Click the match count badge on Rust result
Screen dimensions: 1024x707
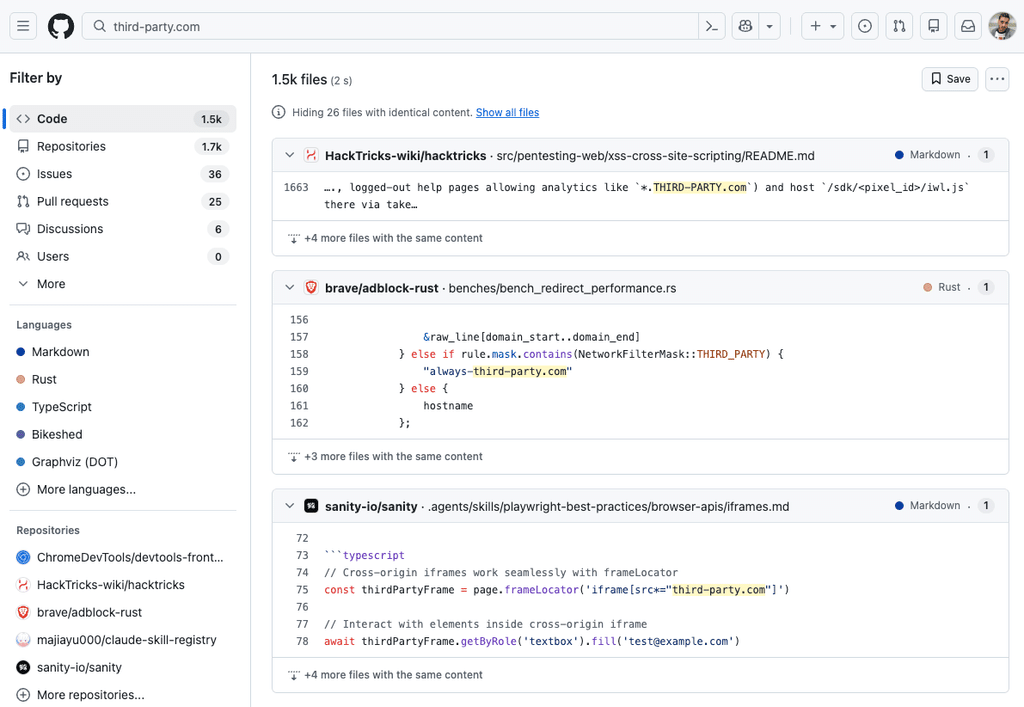tap(985, 287)
